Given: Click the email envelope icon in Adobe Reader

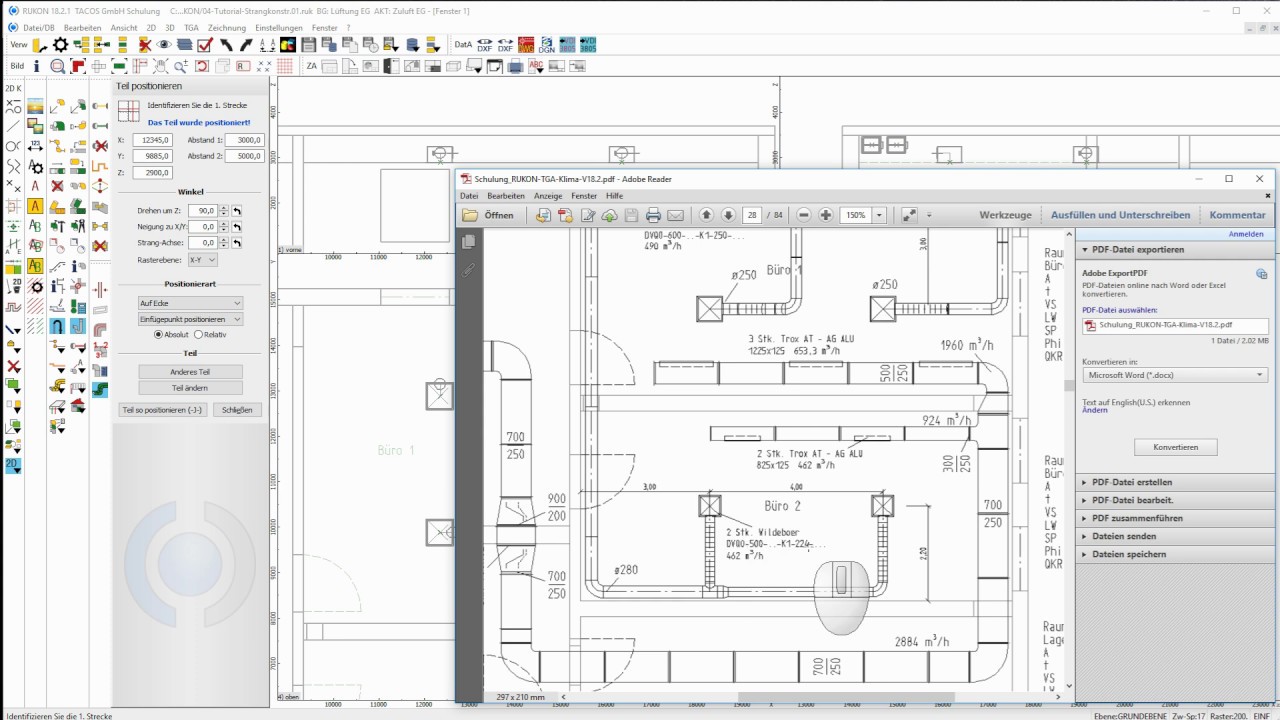Looking at the screenshot, I should point(675,215).
